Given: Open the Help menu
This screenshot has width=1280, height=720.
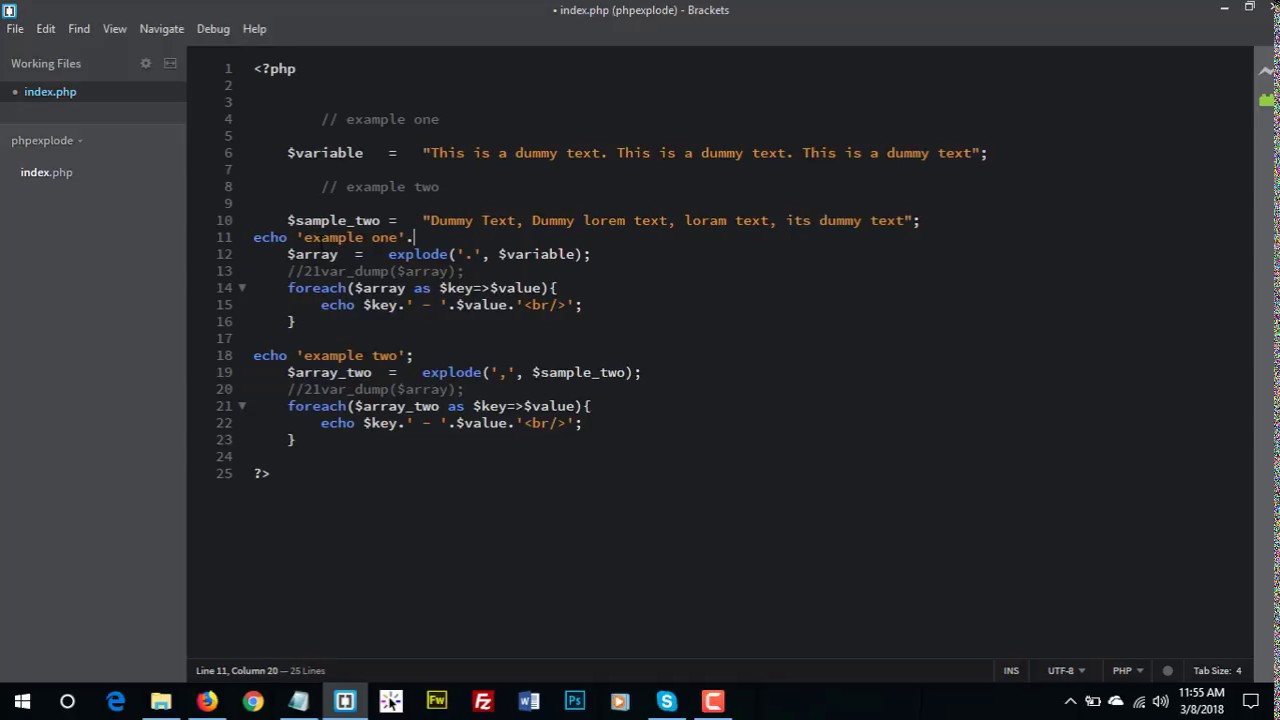Looking at the screenshot, I should (254, 29).
